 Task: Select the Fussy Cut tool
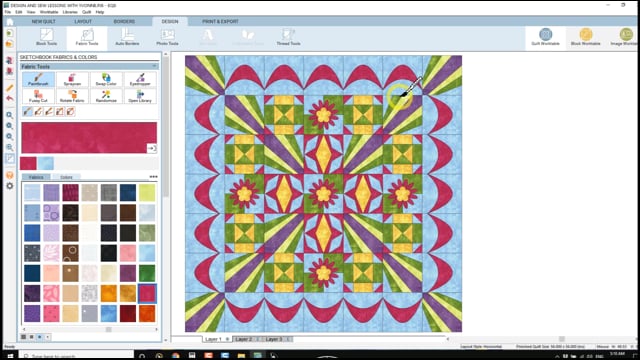pos(38,96)
